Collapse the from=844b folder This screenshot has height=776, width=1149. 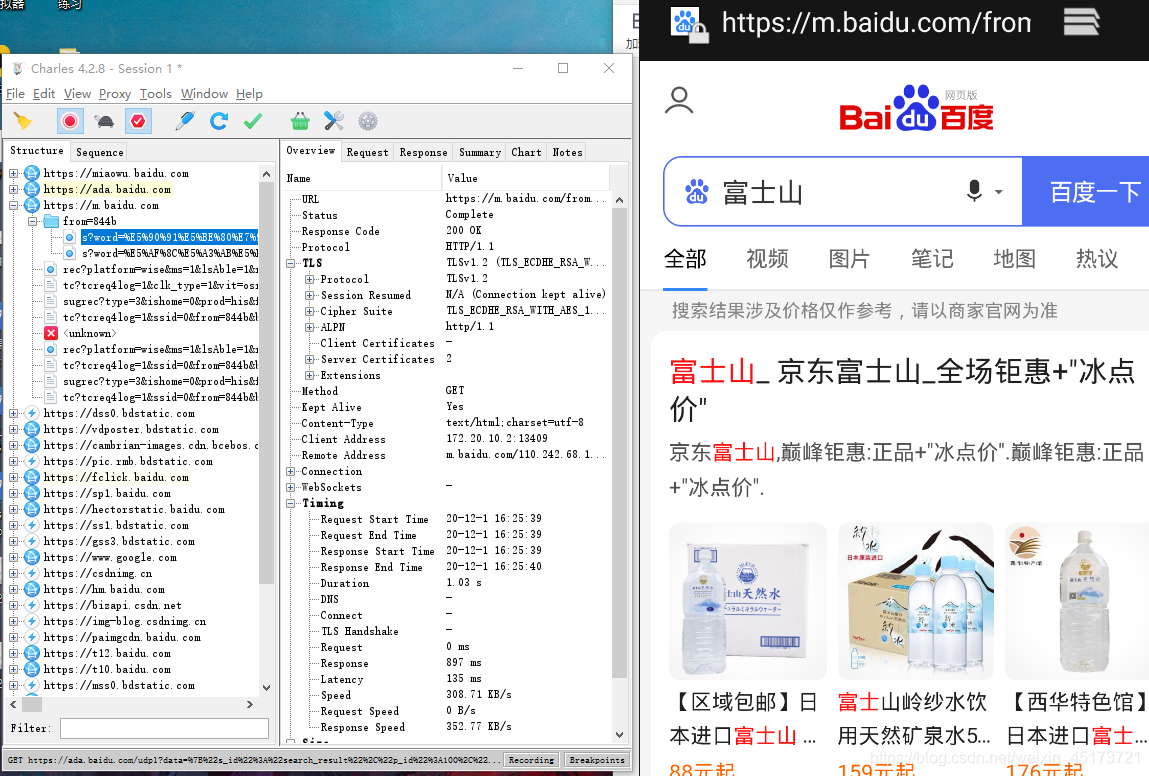coord(32,221)
